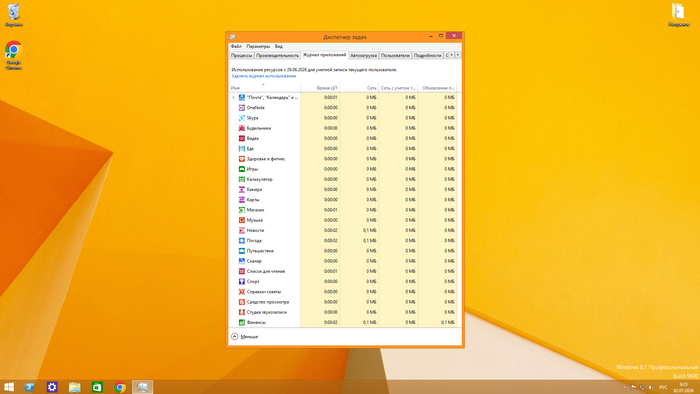Image resolution: width=700 pixels, height=394 pixels.
Task: Click the Музыка app icon
Action: tap(242, 220)
